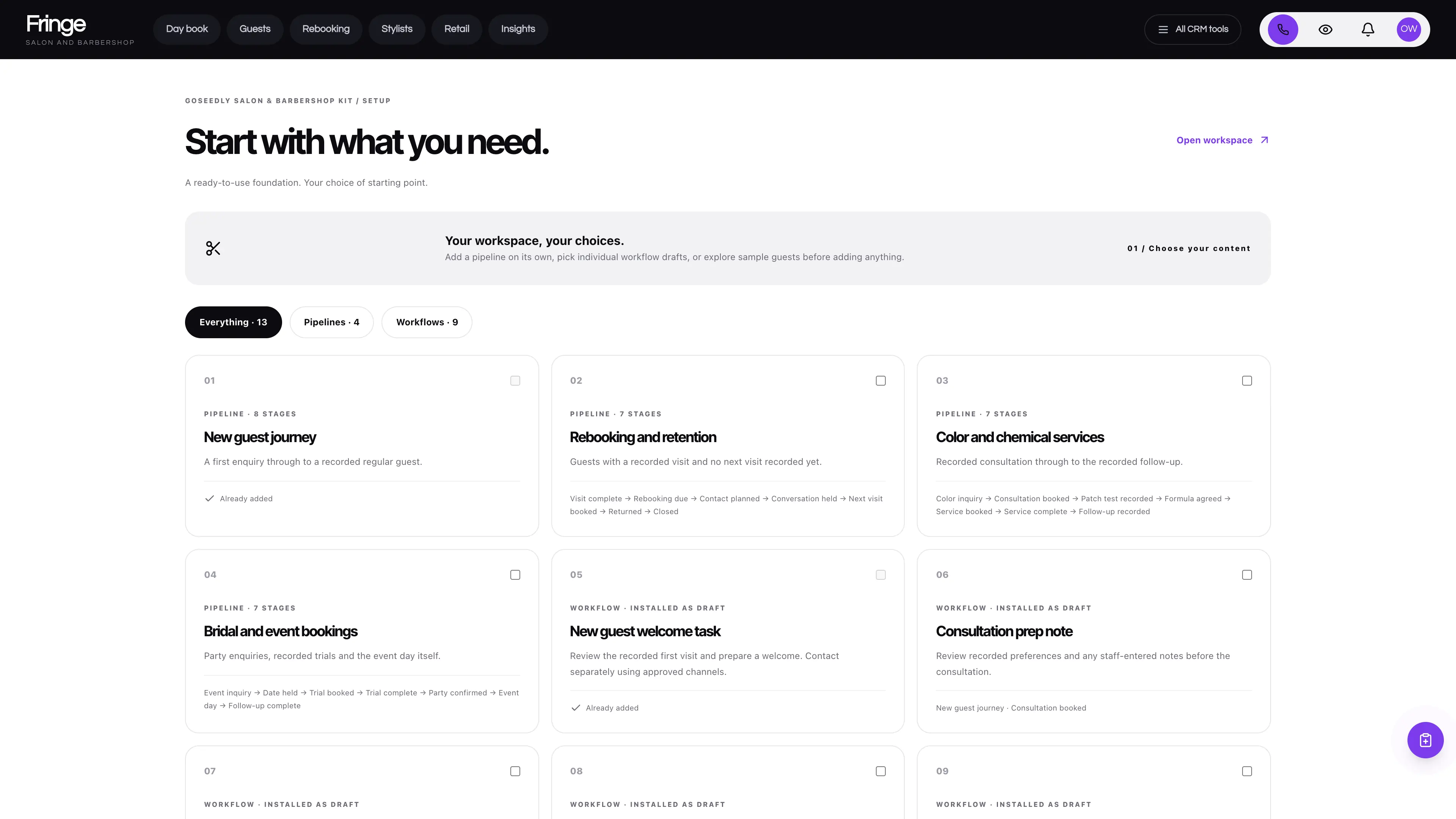View the Insights page
1456x819 pixels.
[x=518, y=30]
